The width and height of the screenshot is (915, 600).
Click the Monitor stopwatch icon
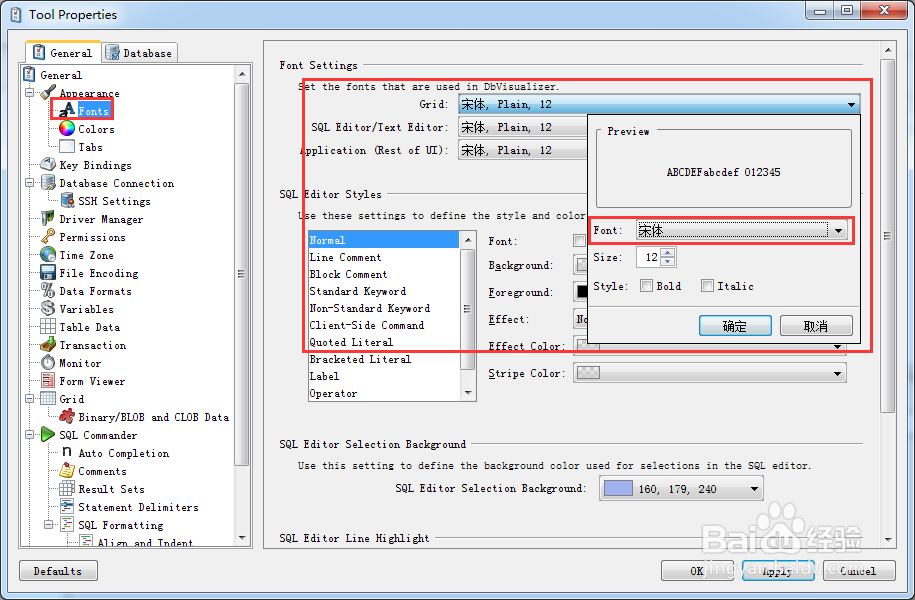pos(48,362)
